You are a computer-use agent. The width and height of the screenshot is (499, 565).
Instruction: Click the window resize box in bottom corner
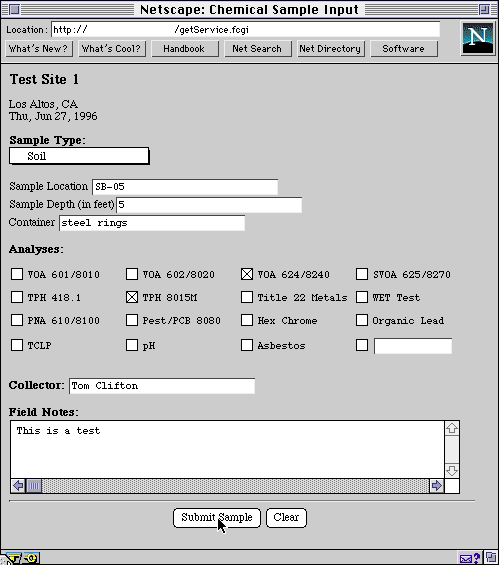(x=491, y=558)
